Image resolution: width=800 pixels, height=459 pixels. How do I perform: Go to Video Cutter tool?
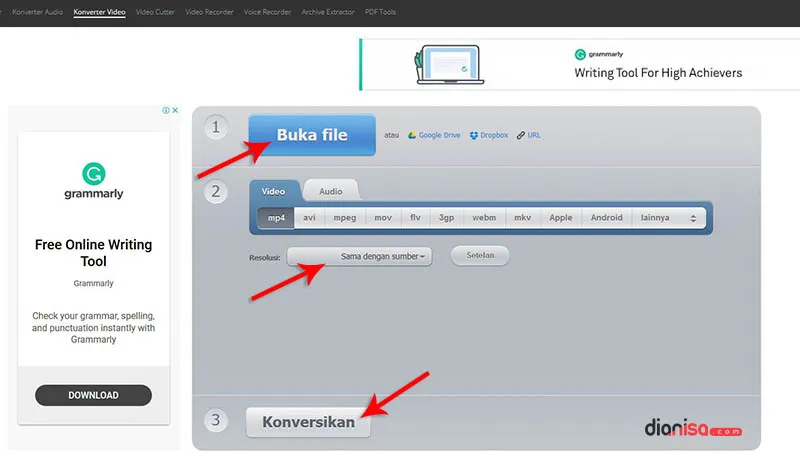(x=155, y=12)
